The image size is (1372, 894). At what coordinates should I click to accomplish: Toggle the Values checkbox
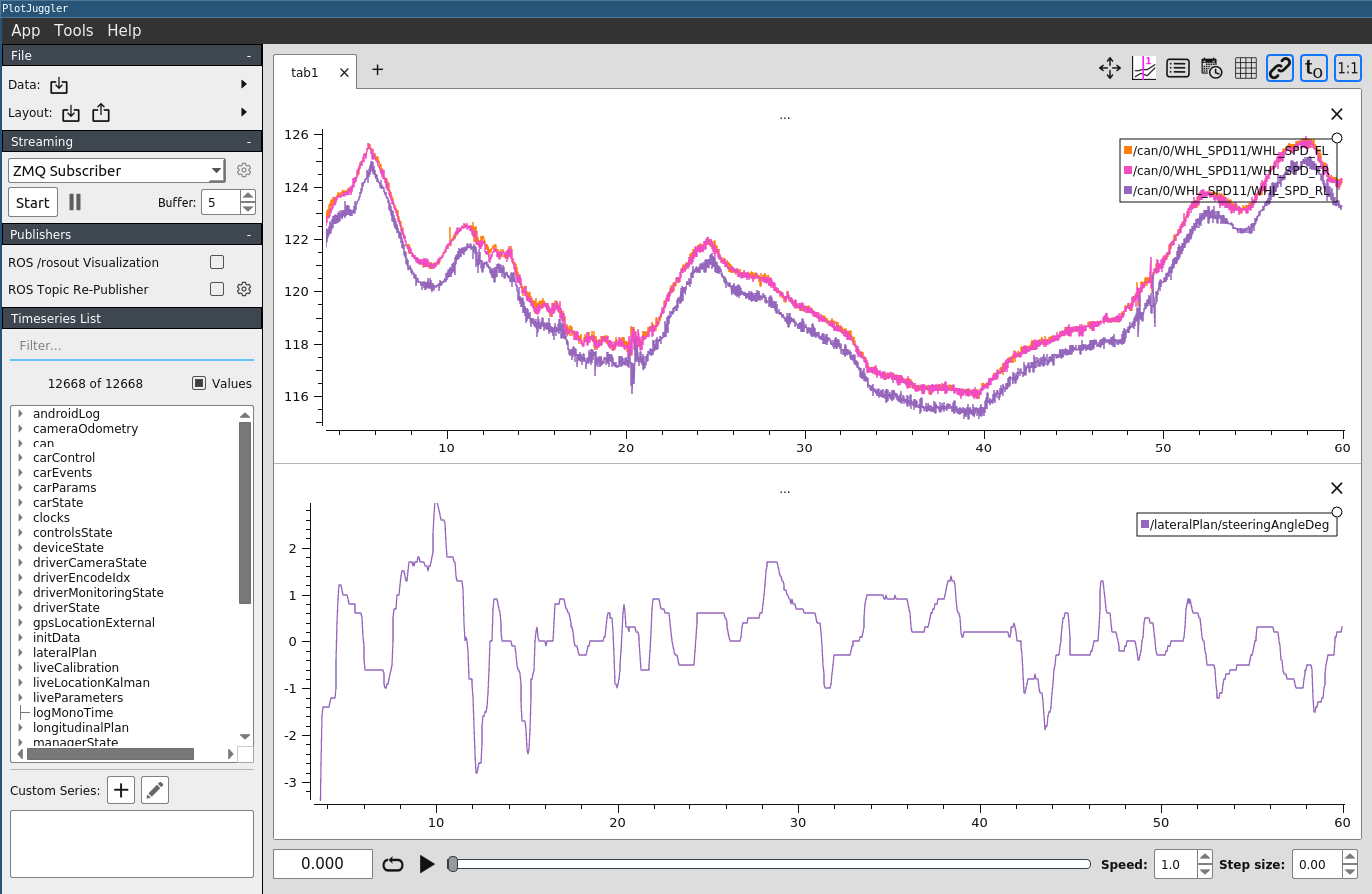point(199,383)
